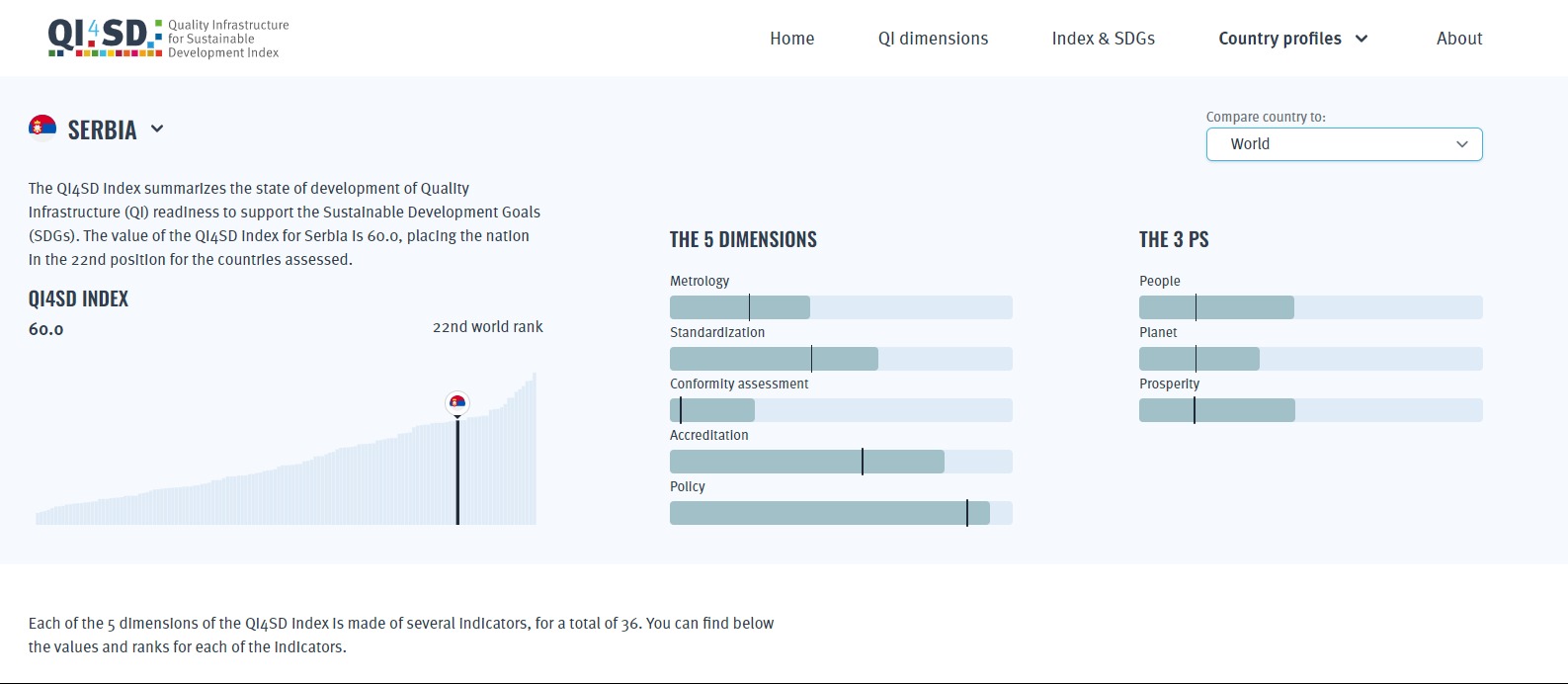Open the Compare country to World dropdown
The image size is (1568, 684).
(1344, 144)
